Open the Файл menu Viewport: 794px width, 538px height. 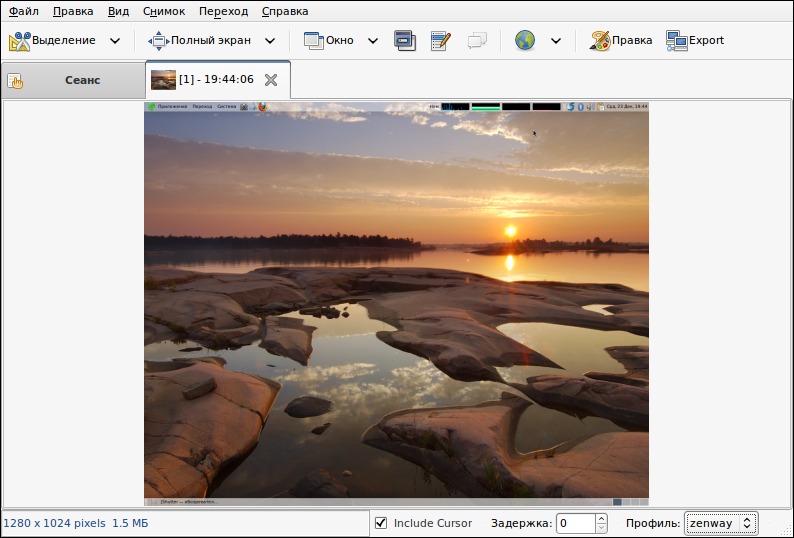coord(24,11)
